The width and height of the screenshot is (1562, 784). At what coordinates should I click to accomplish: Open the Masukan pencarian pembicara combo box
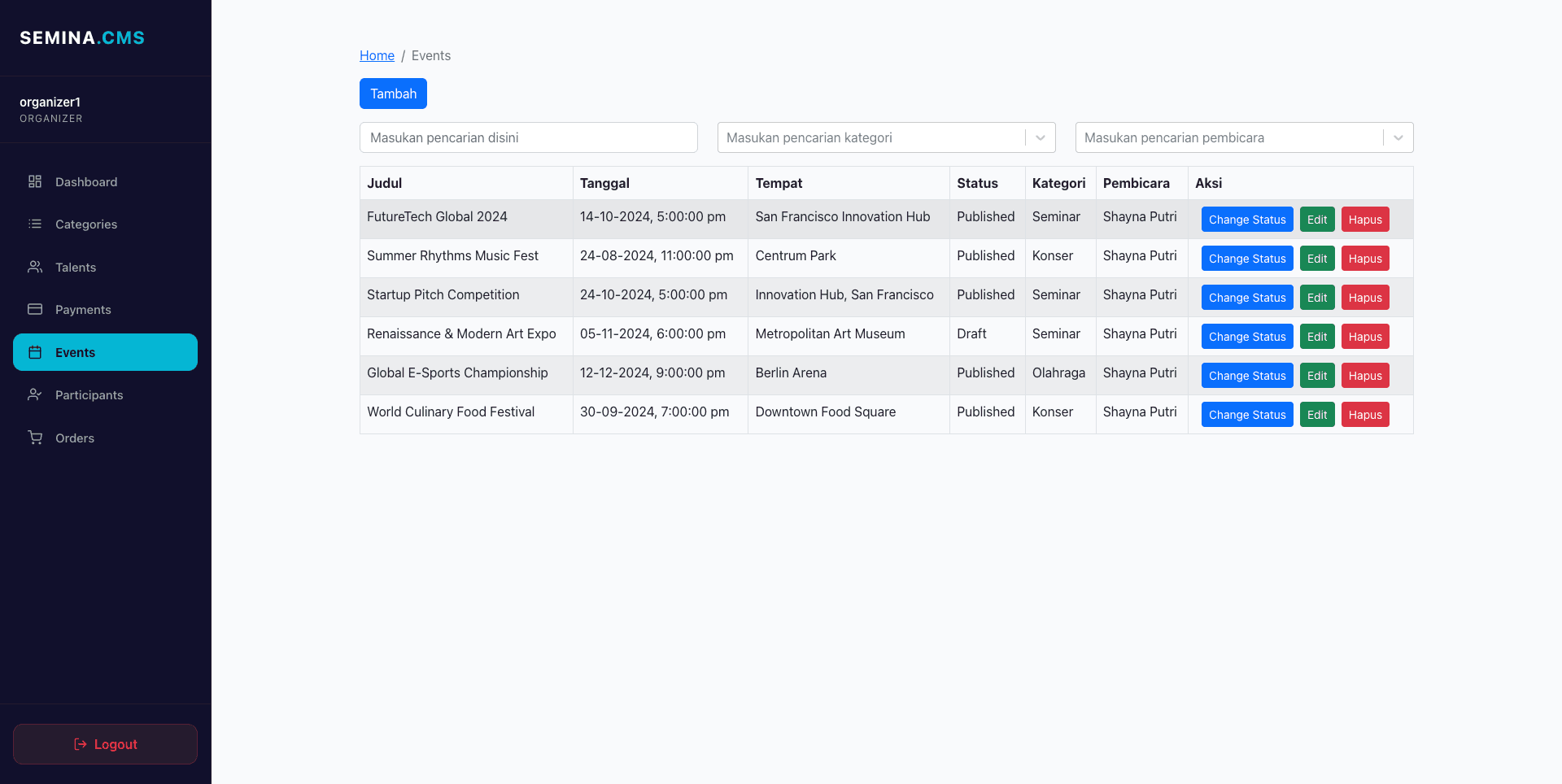point(1245,137)
